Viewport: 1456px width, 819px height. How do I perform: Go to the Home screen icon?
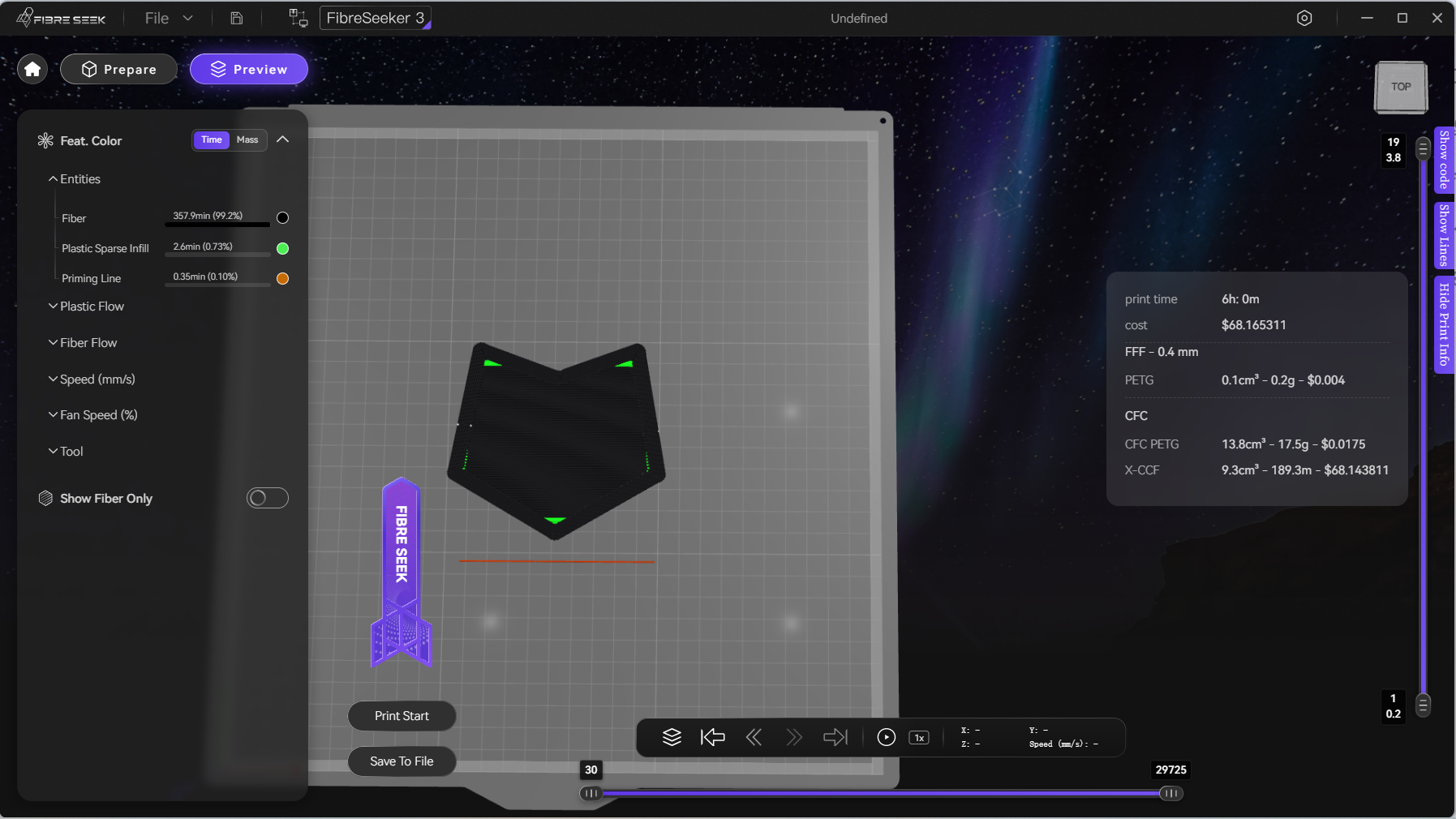[x=32, y=69]
